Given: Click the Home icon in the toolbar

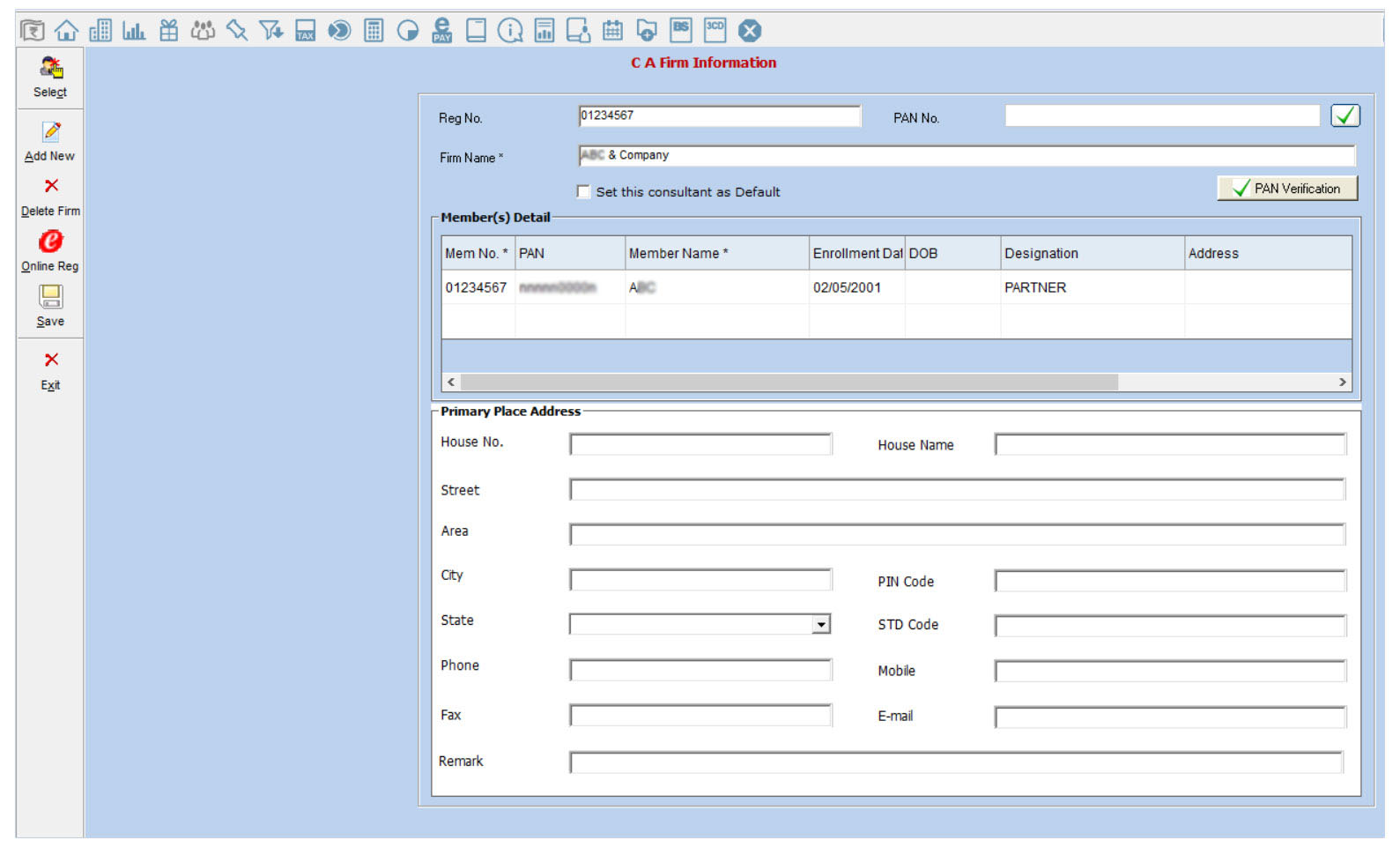Looking at the screenshot, I should [x=66, y=31].
